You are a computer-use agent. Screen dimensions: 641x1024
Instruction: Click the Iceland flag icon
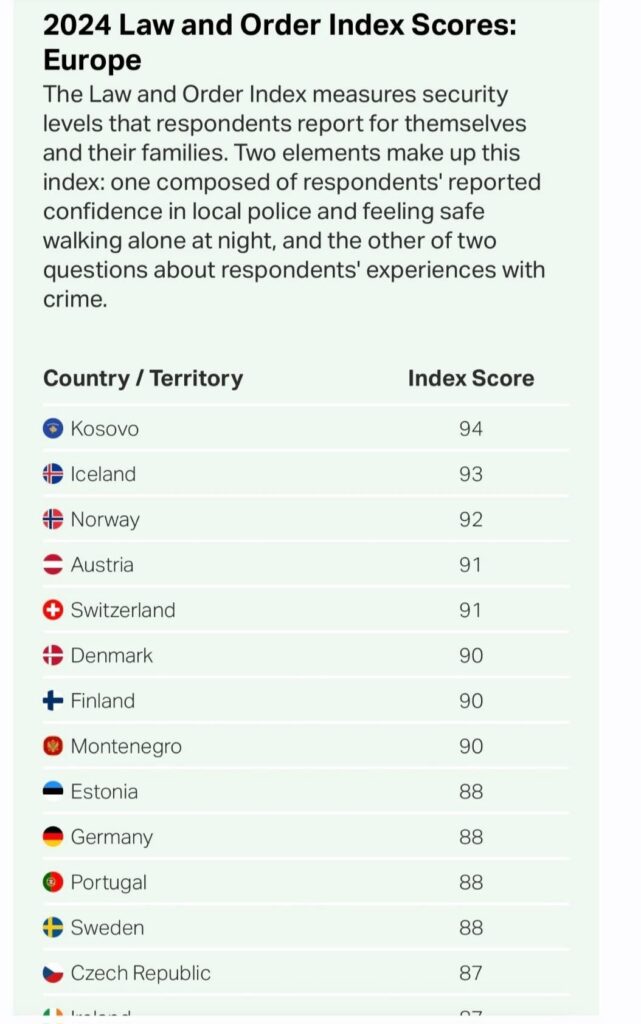click(53, 474)
